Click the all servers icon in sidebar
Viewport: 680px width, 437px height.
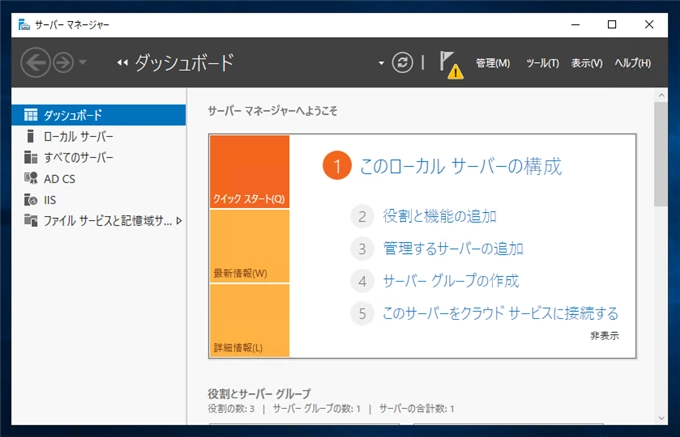pyautogui.click(x=31, y=157)
